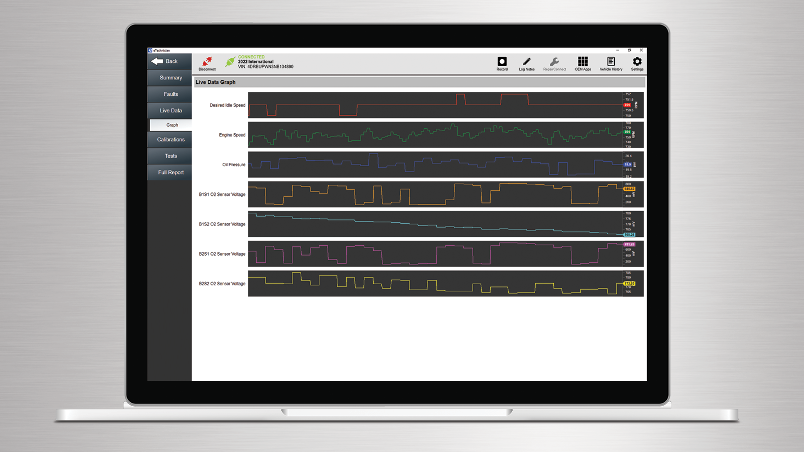This screenshot has height=452, width=804.
Task: Go back using the Back button
Action: [x=169, y=61]
